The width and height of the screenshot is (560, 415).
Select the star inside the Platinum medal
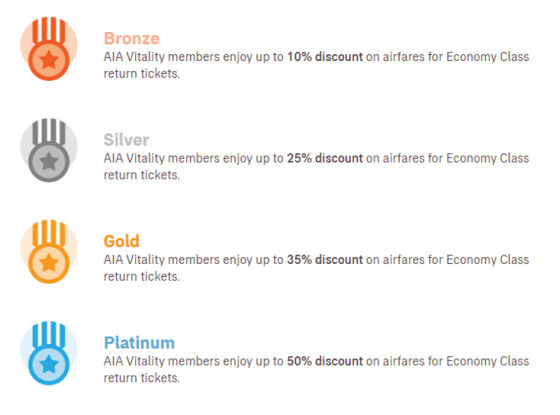(x=49, y=364)
